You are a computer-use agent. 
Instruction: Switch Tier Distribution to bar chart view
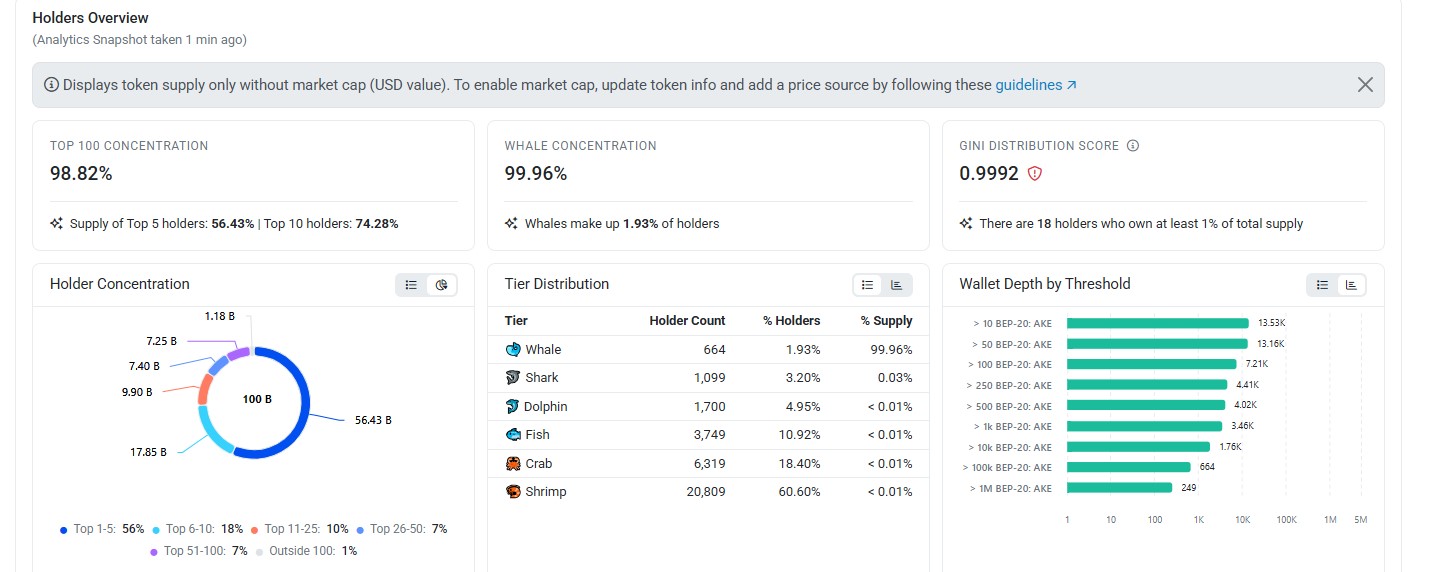[896, 285]
